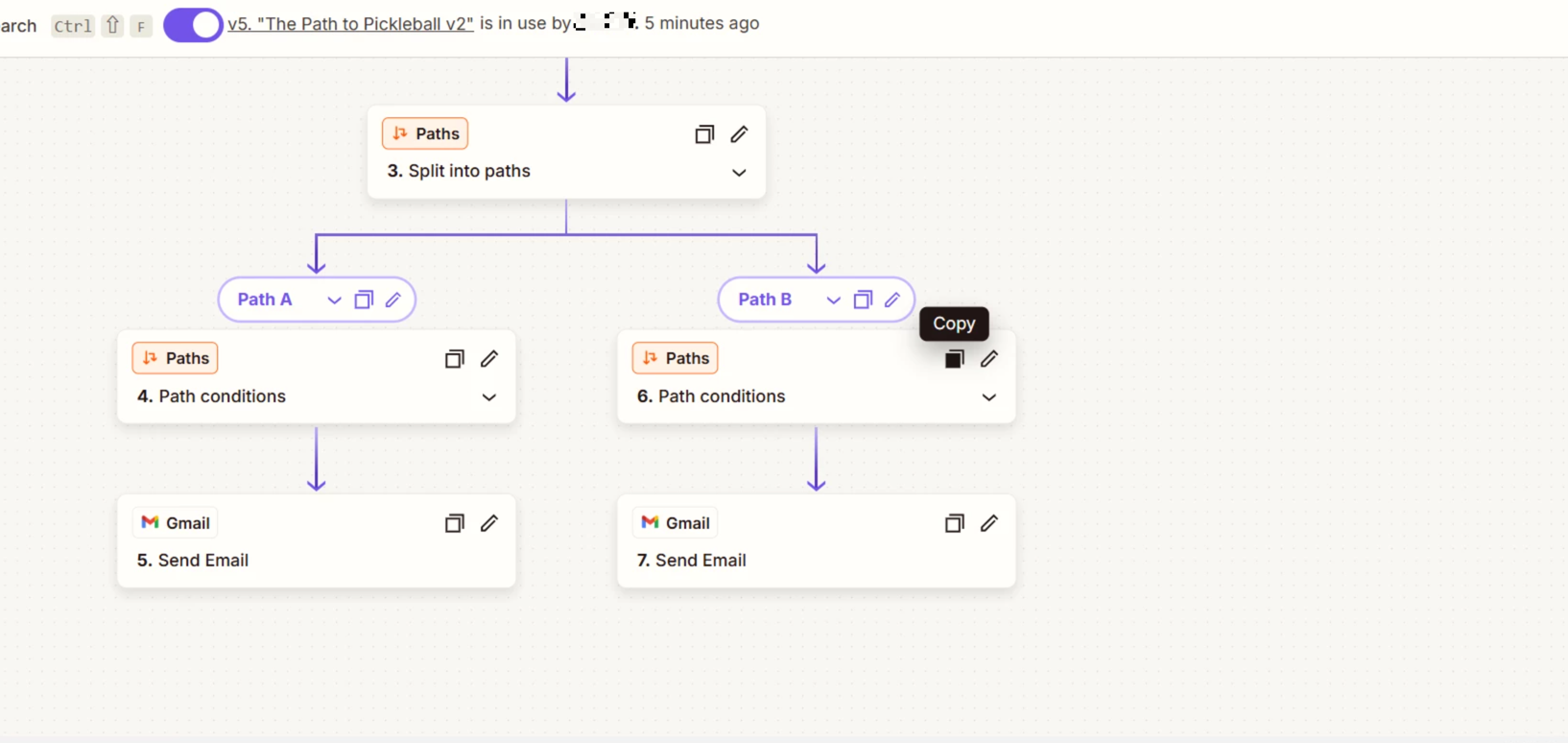Rename step 3 with pencil icon
Viewport: 1568px width, 743px height.
[739, 134]
